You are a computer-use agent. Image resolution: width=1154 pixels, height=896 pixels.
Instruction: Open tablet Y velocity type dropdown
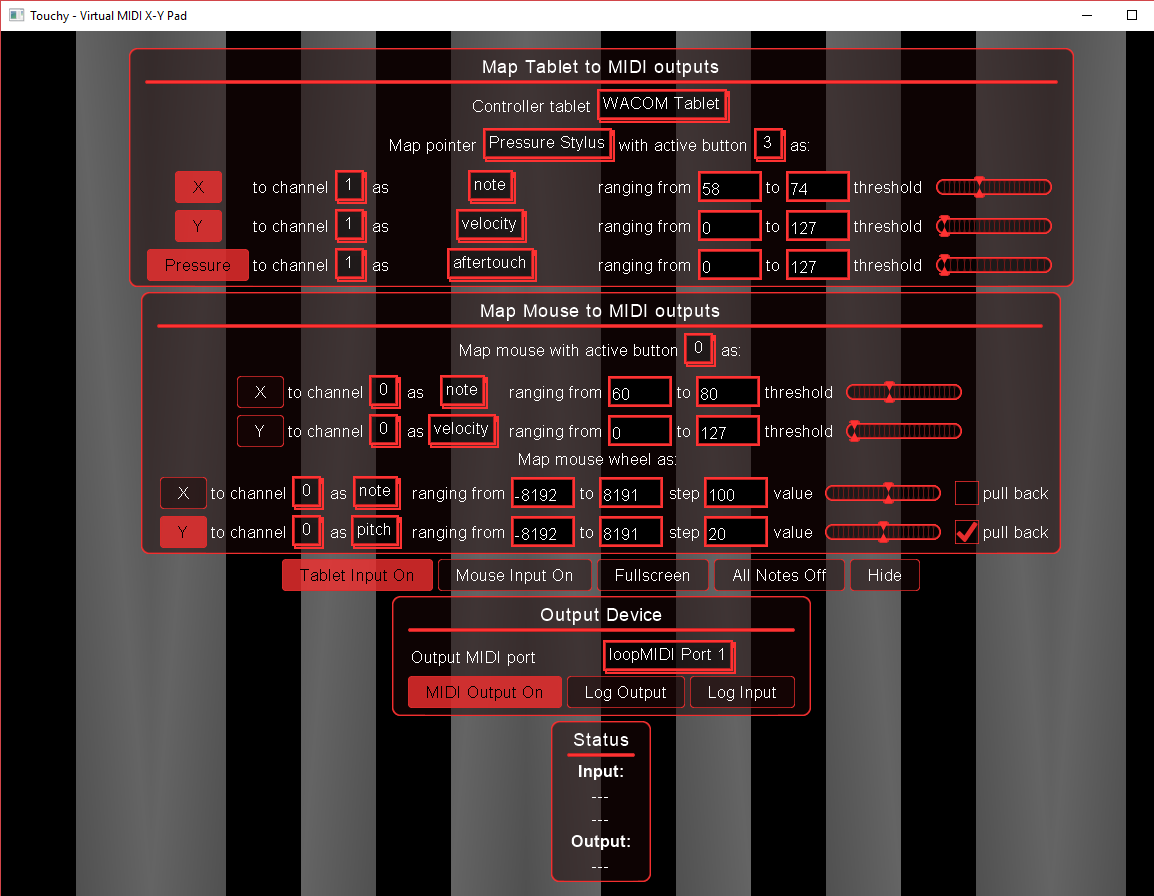coord(490,225)
